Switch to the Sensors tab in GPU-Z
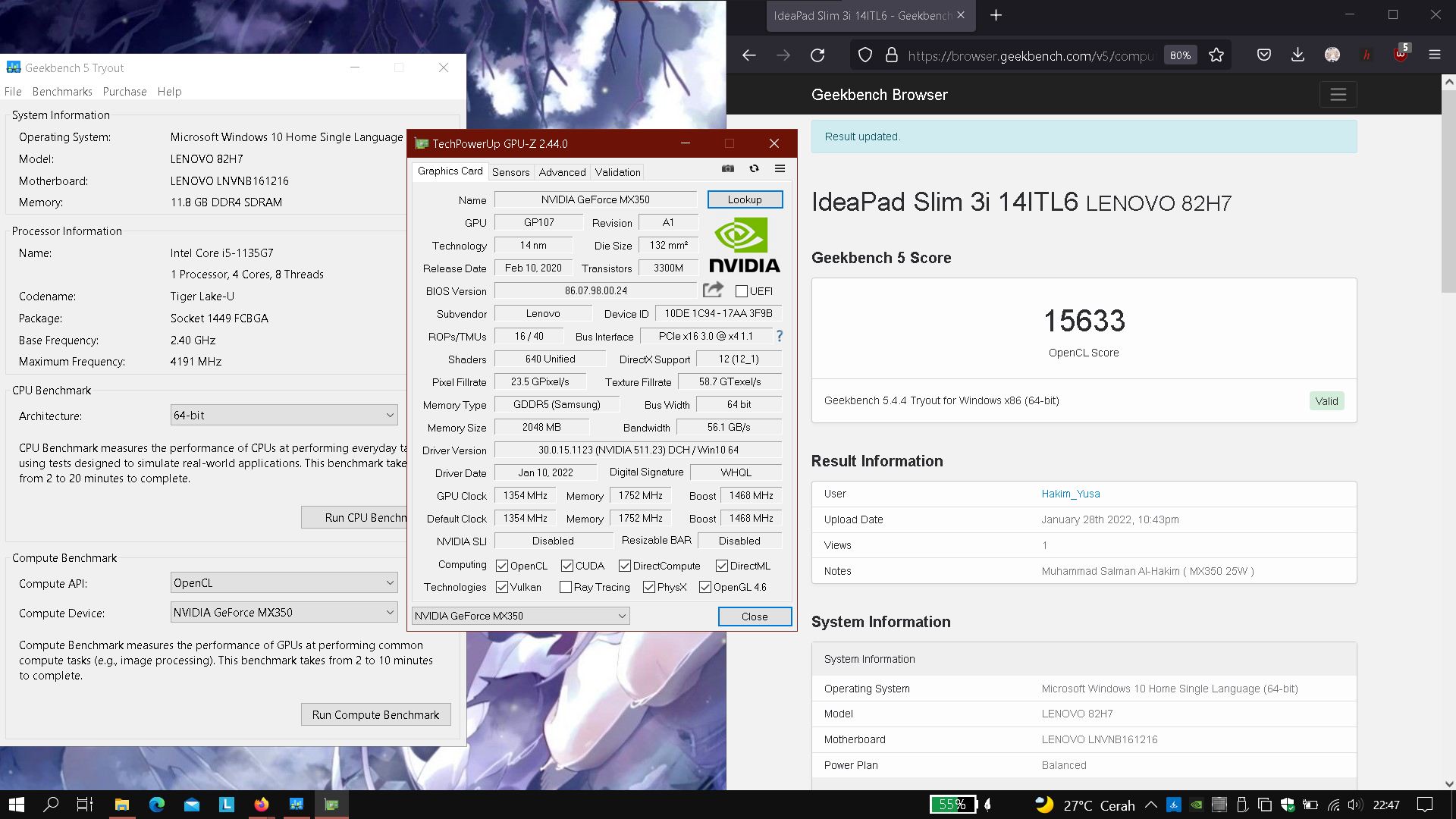This screenshot has height=819, width=1456. pyautogui.click(x=510, y=172)
